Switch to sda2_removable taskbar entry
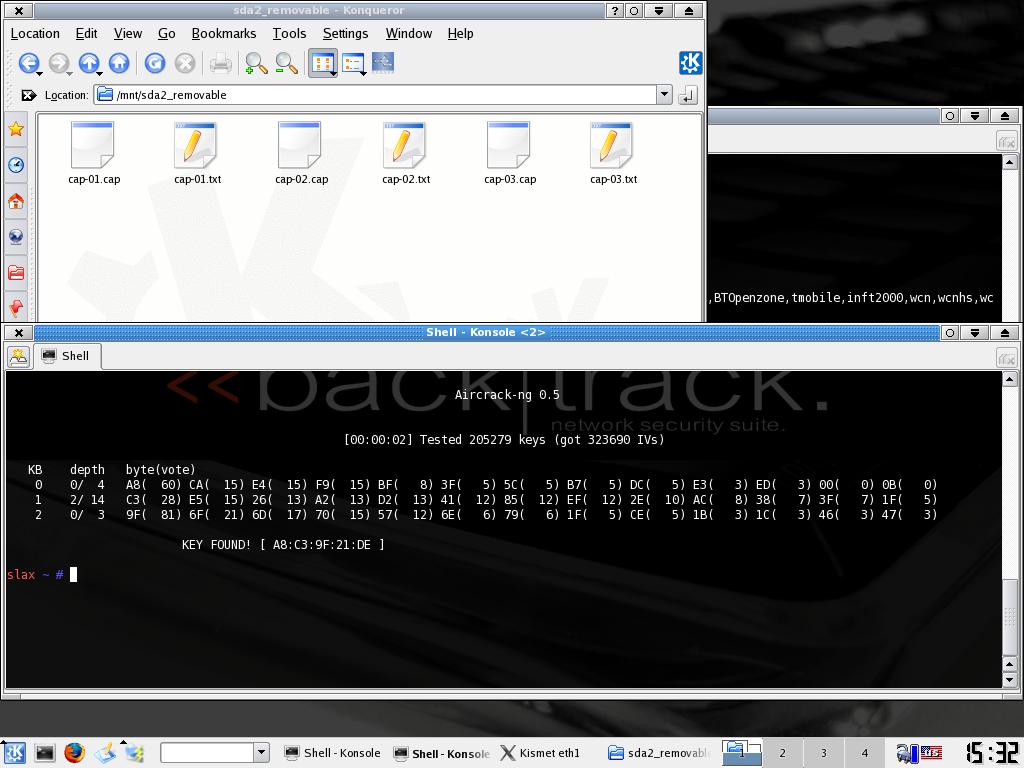1024x768 pixels. pyautogui.click(x=660, y=753)
